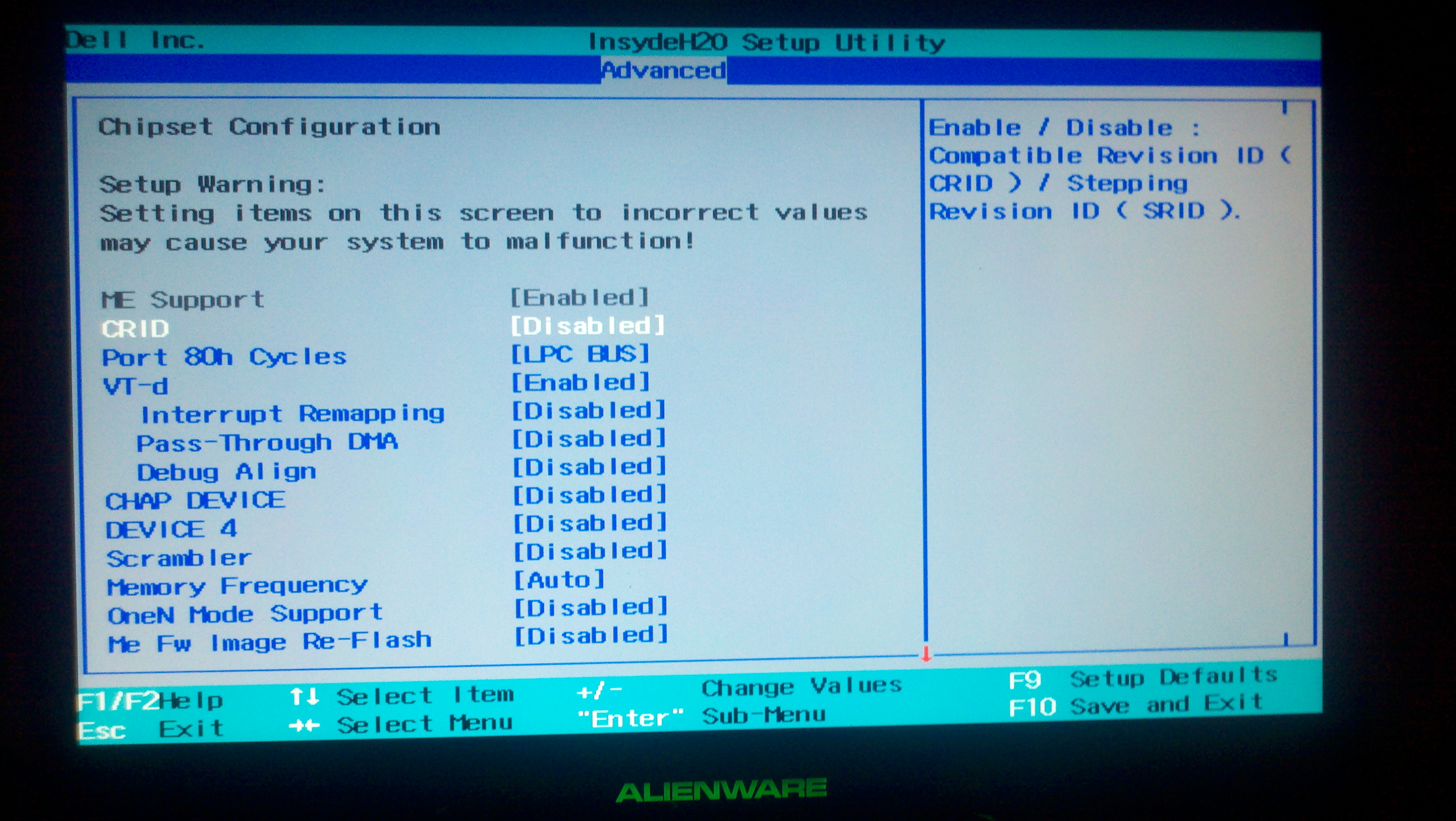Viewport: 1456px width, 821px height.
Task: Toggle Me Fw Image Re-Flash value
Action: tap(592, 635)
